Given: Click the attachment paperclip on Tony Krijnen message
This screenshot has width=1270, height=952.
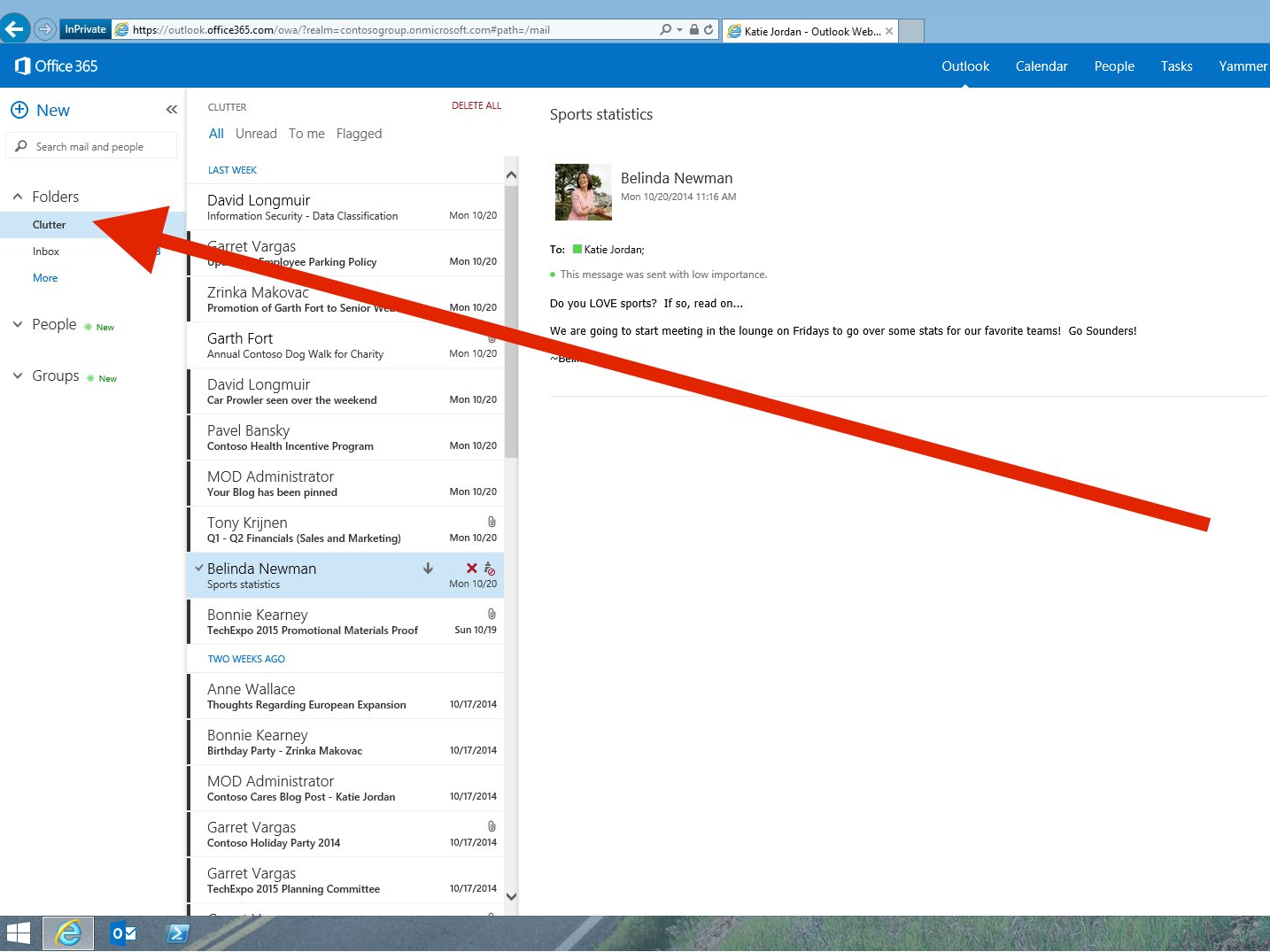Looking at the screenshot, I should point(492,522).
